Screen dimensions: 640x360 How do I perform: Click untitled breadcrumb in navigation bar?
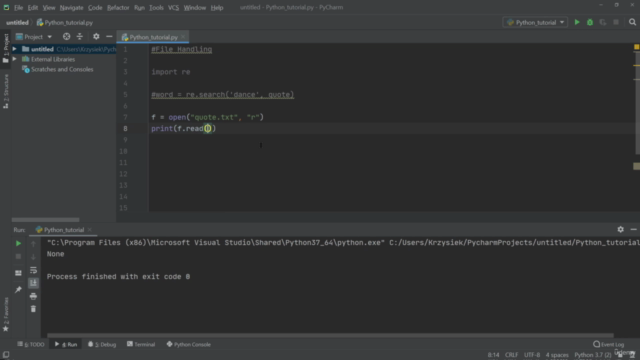17,22
